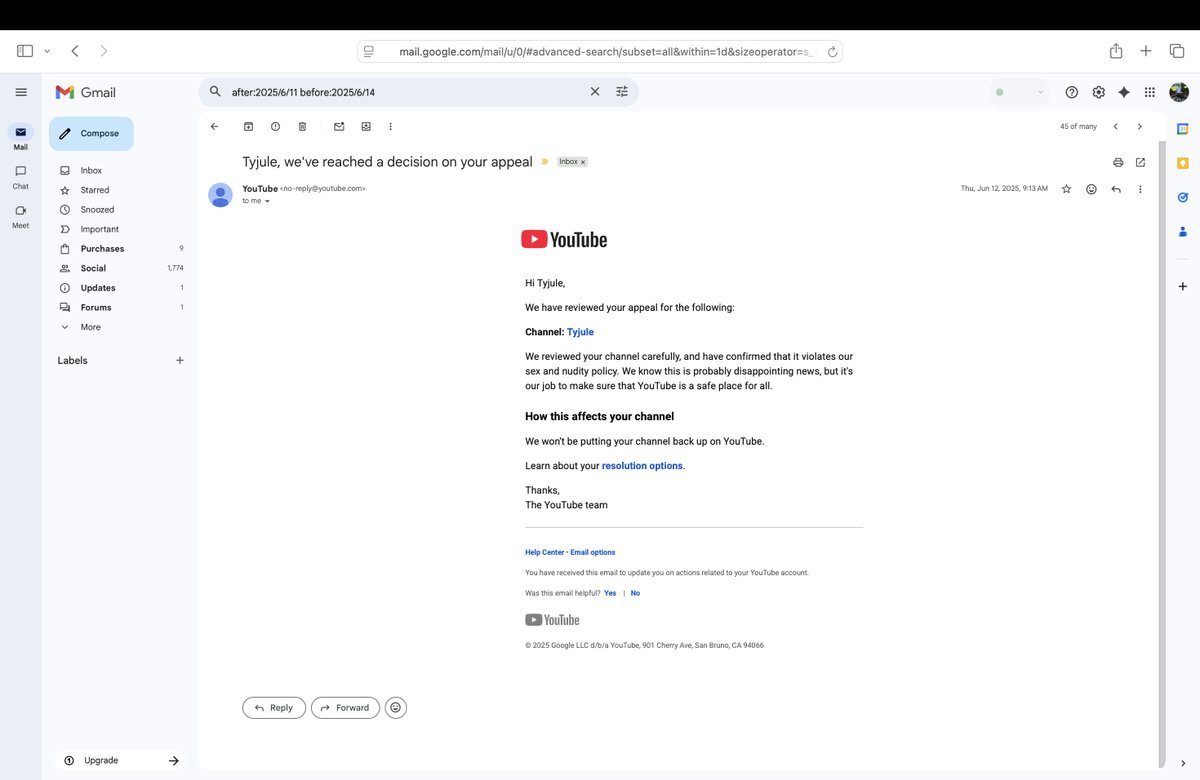This screenshot has width=1200, height=780.
Task: Add an emoji reaction in email header
Action: [1091, 189]
